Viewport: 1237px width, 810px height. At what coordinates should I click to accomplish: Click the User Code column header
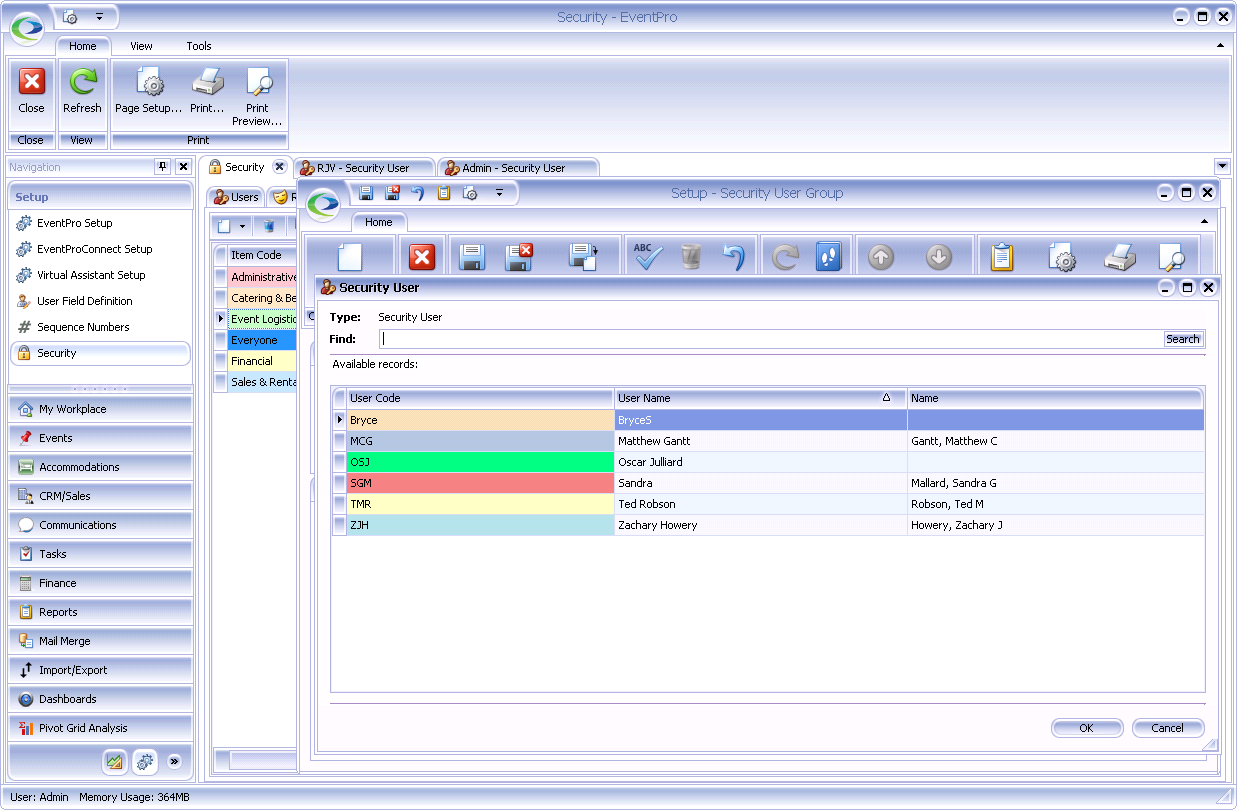point(480,398)
